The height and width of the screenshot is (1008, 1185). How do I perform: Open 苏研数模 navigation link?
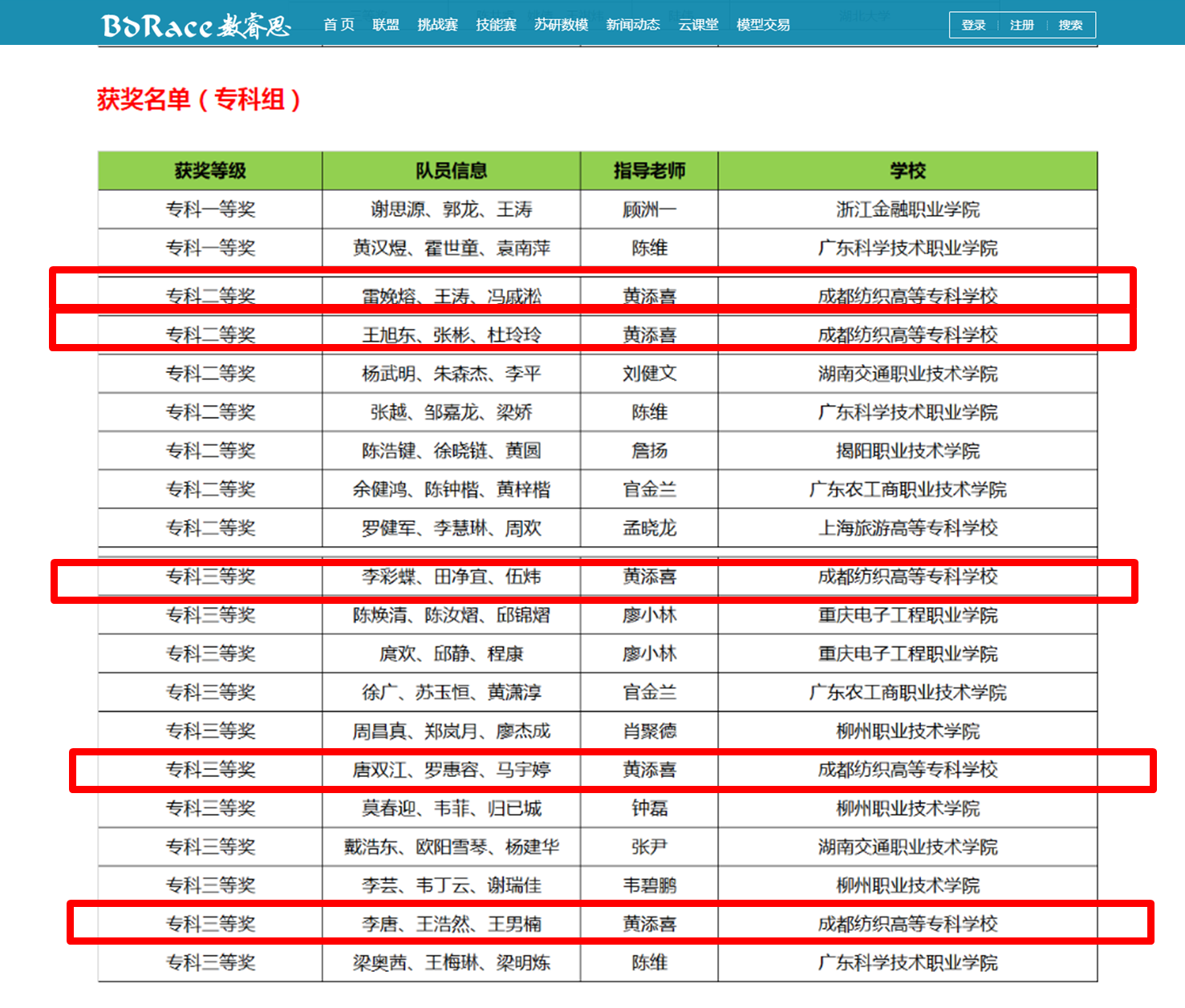coord(561,25)
